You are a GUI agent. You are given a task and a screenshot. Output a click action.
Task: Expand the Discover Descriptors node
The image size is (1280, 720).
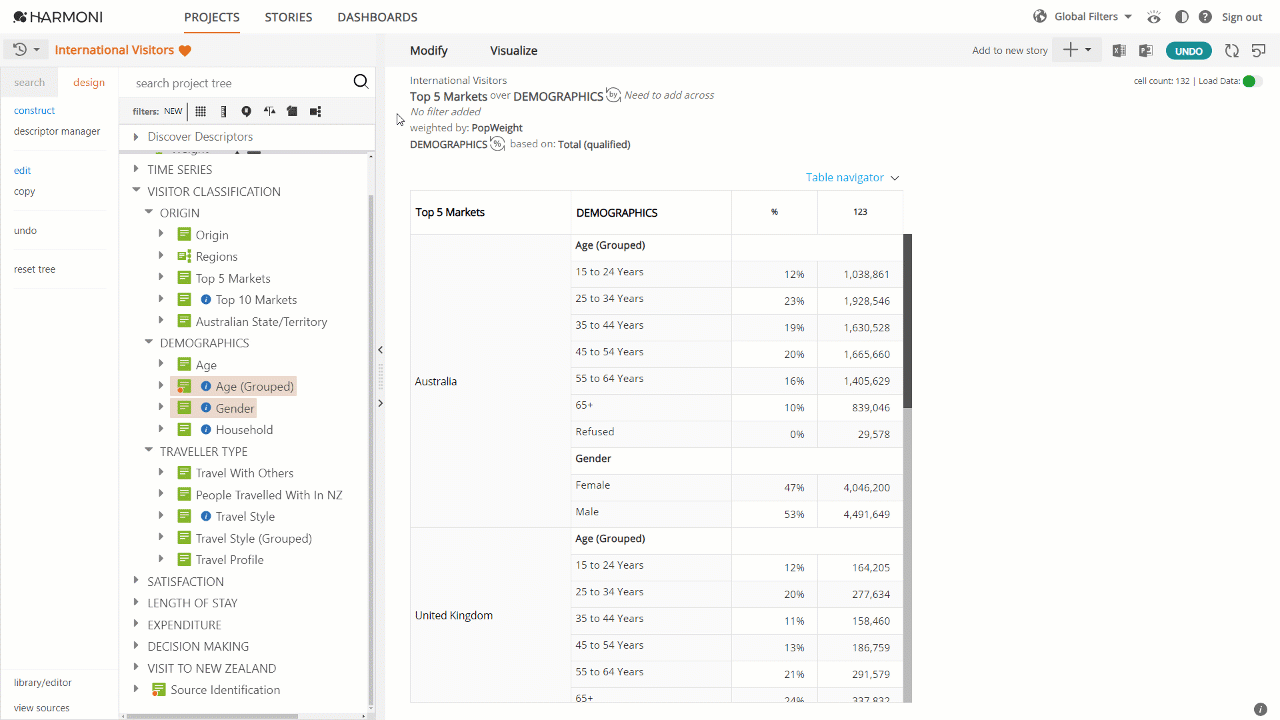click(x=137, y=137)
